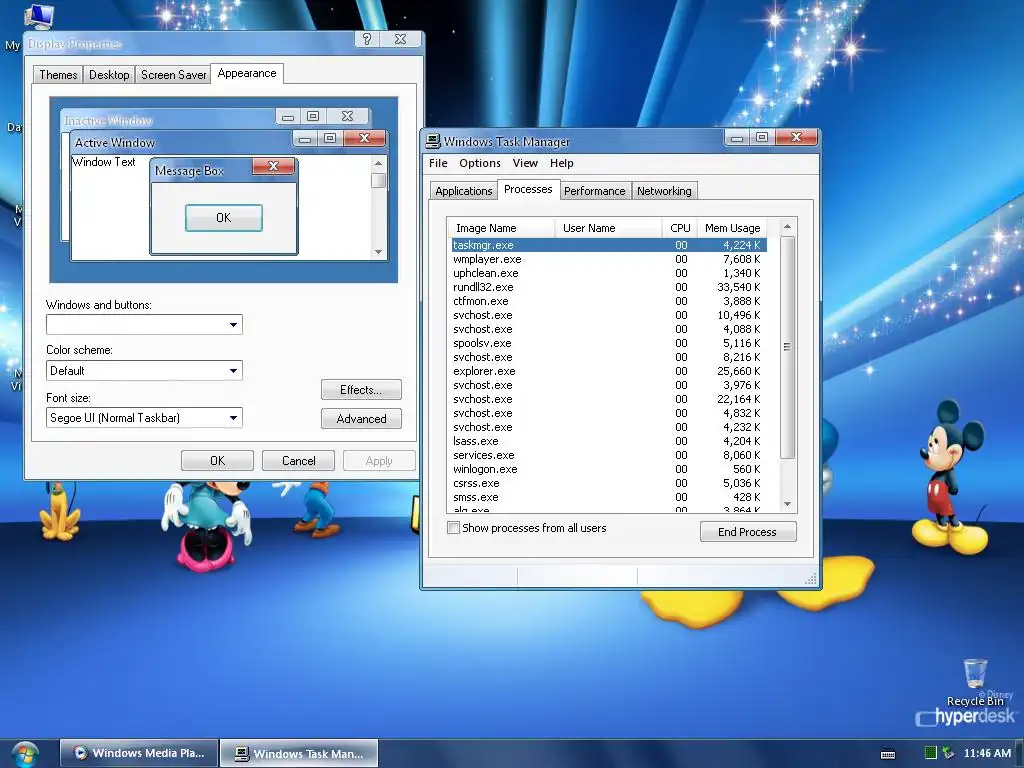Screen dimensions: 1024x768
Task: Click the Task Manager title bar icon
Action: click(x=432, y=141)
